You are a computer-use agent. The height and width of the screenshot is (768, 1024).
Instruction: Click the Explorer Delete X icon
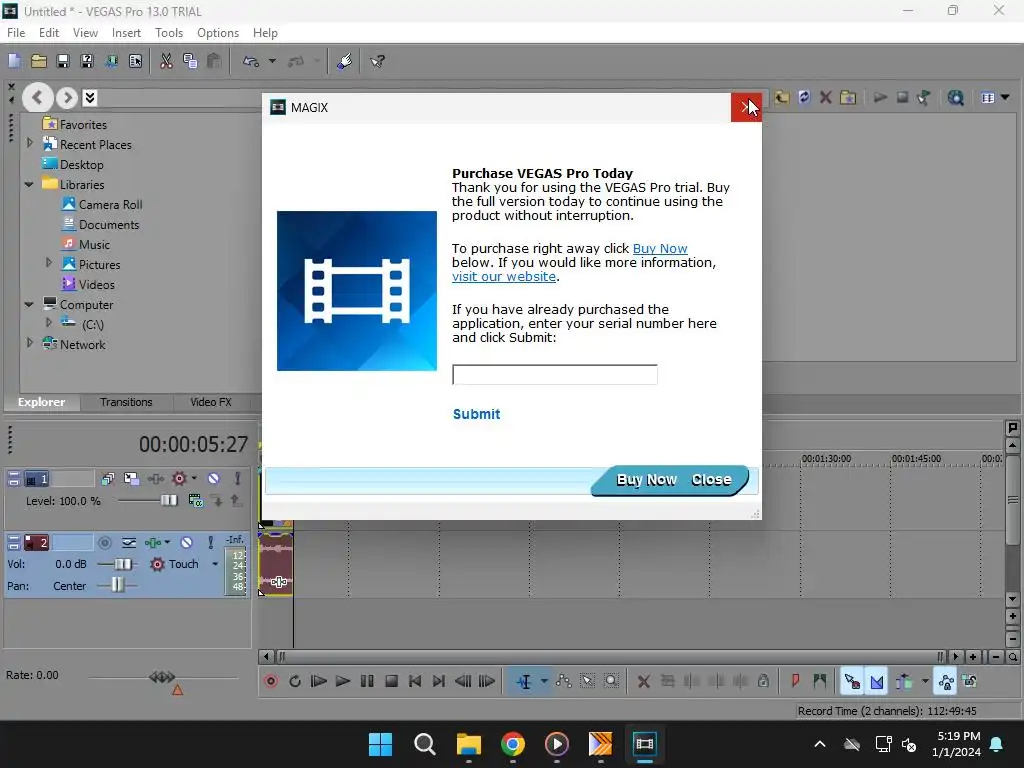(x=825, y=97)
